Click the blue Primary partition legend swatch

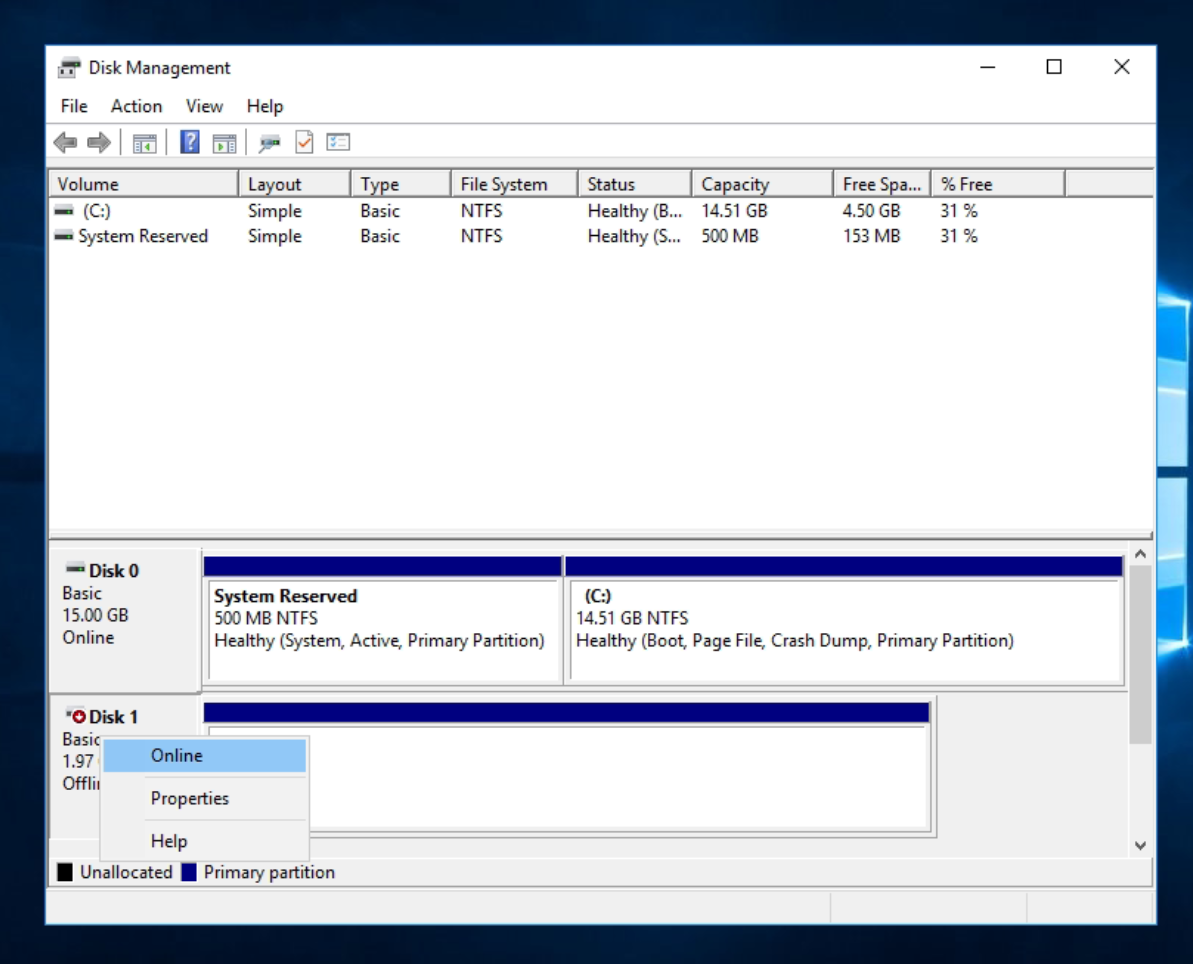(x=189, y=872)
